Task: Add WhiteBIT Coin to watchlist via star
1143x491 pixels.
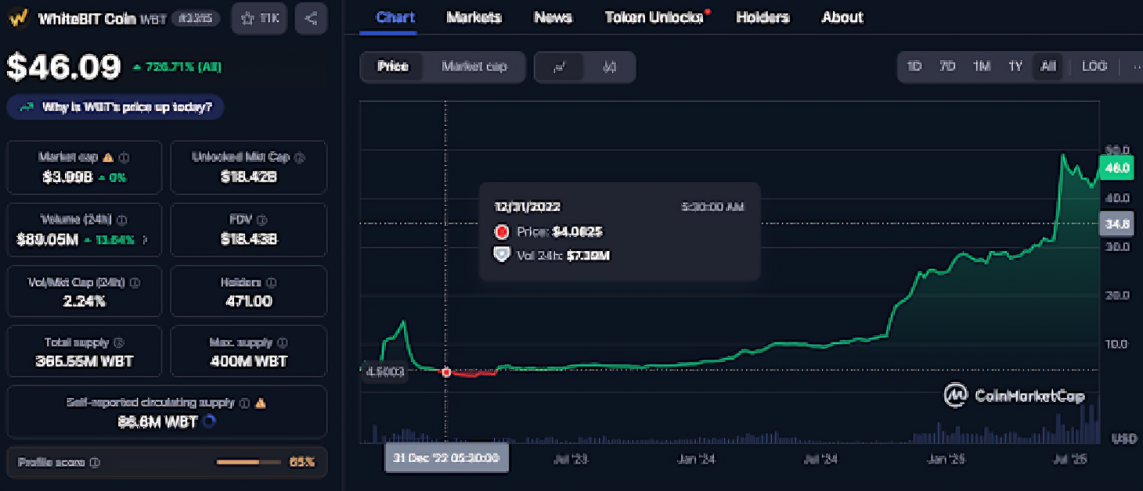Action: tap(259, 18)
